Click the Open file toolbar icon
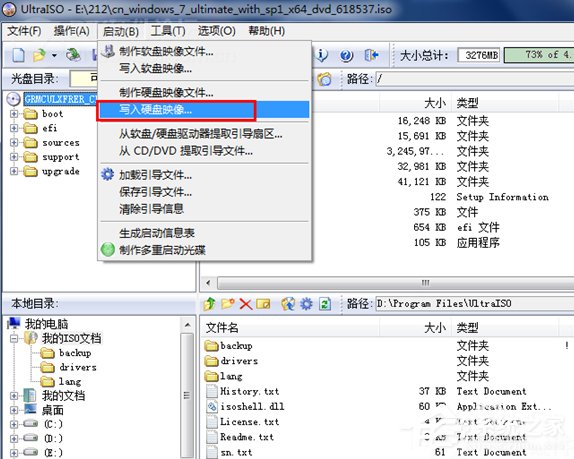 (x=39, y=55)
